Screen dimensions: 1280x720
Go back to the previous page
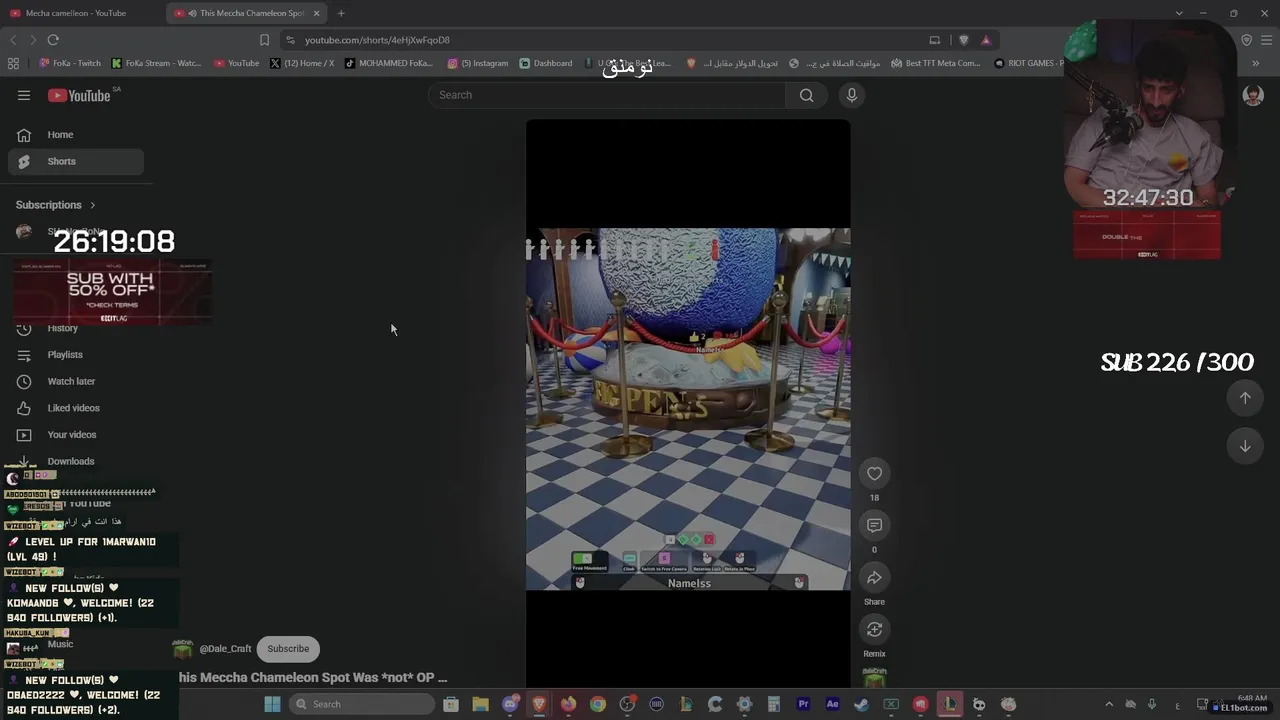tap(13, 40)
